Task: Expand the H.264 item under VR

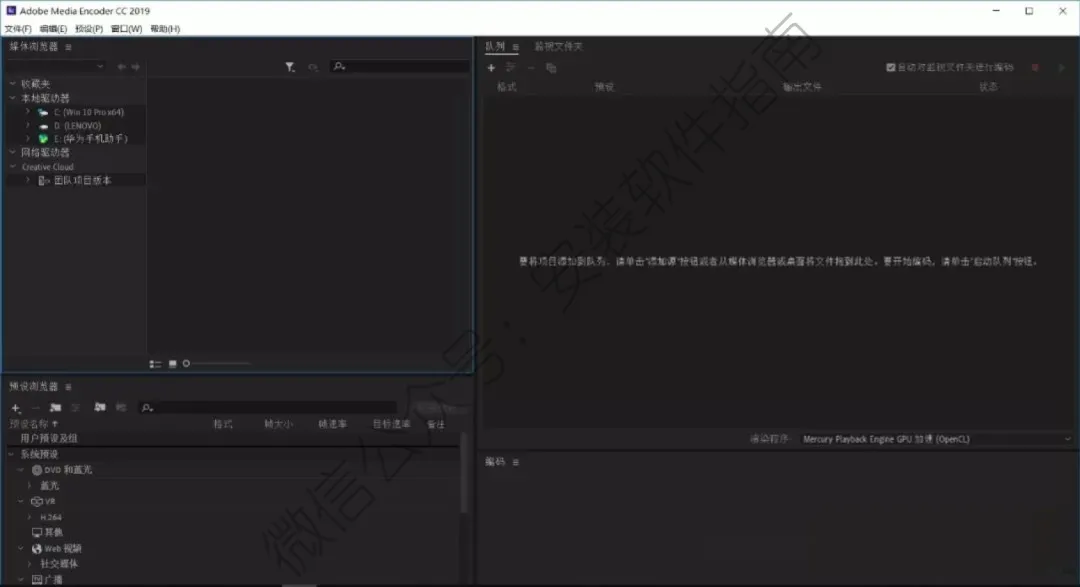Action: 30,517
